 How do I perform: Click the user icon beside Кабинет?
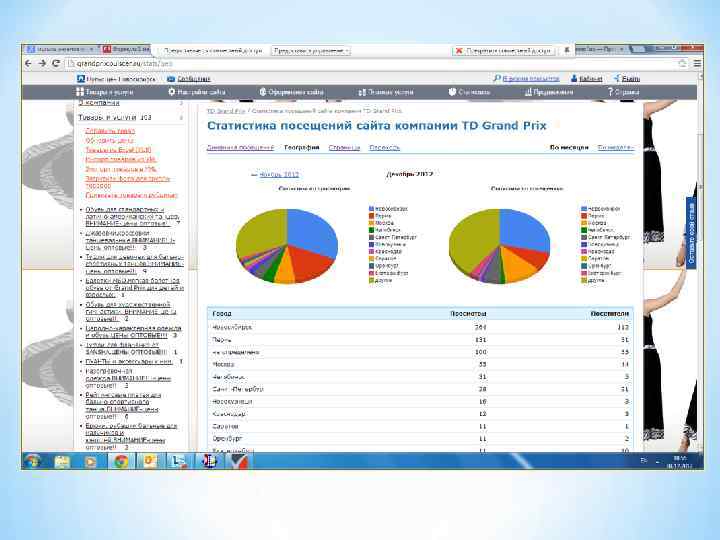tap(574, 79)
